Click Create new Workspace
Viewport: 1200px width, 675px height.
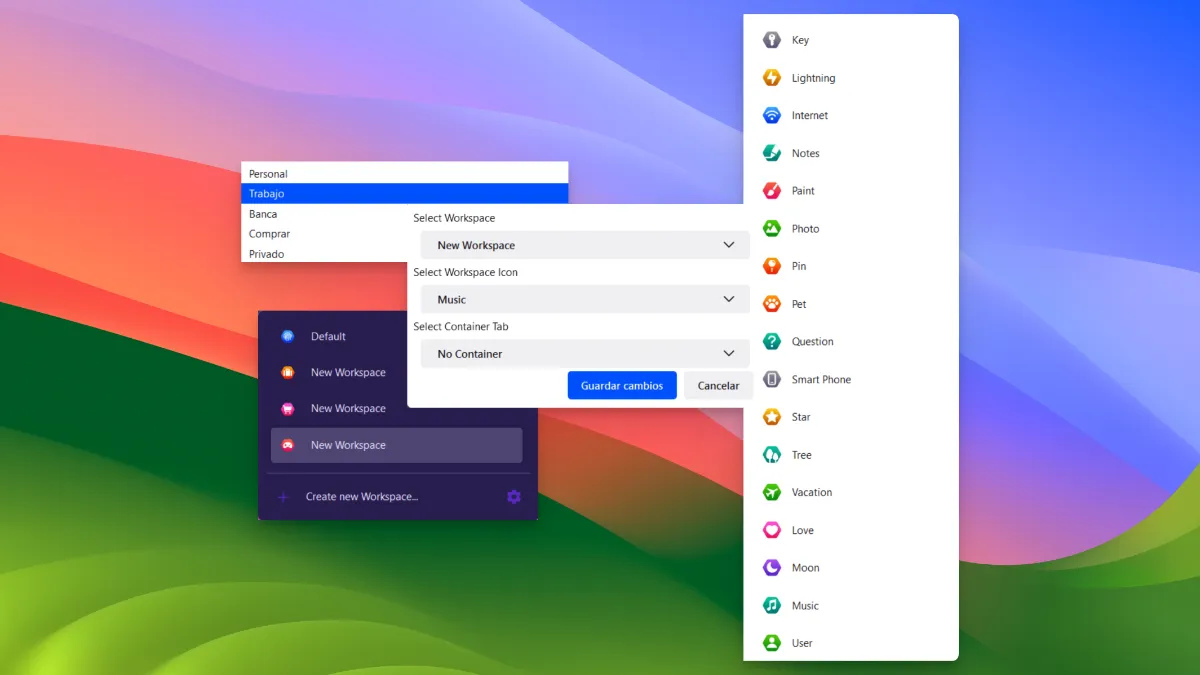click(x=361, y=497)
